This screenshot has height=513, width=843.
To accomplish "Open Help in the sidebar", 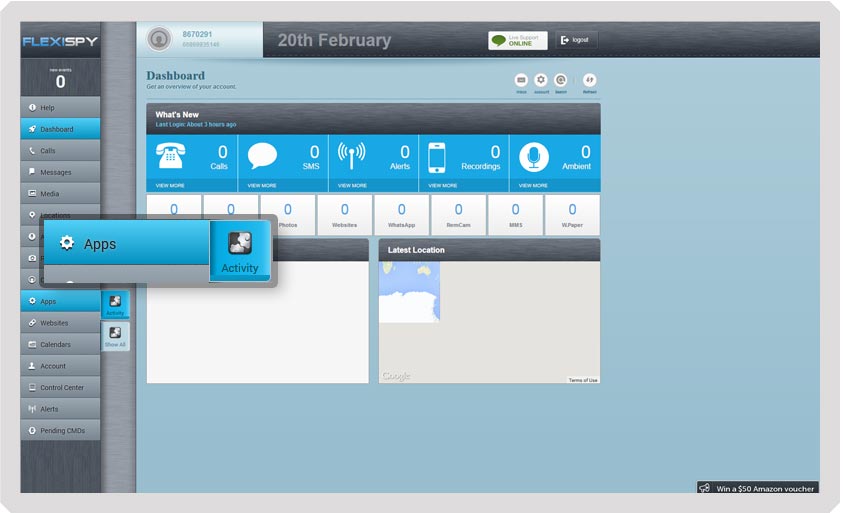I will [x=60, y=108].
